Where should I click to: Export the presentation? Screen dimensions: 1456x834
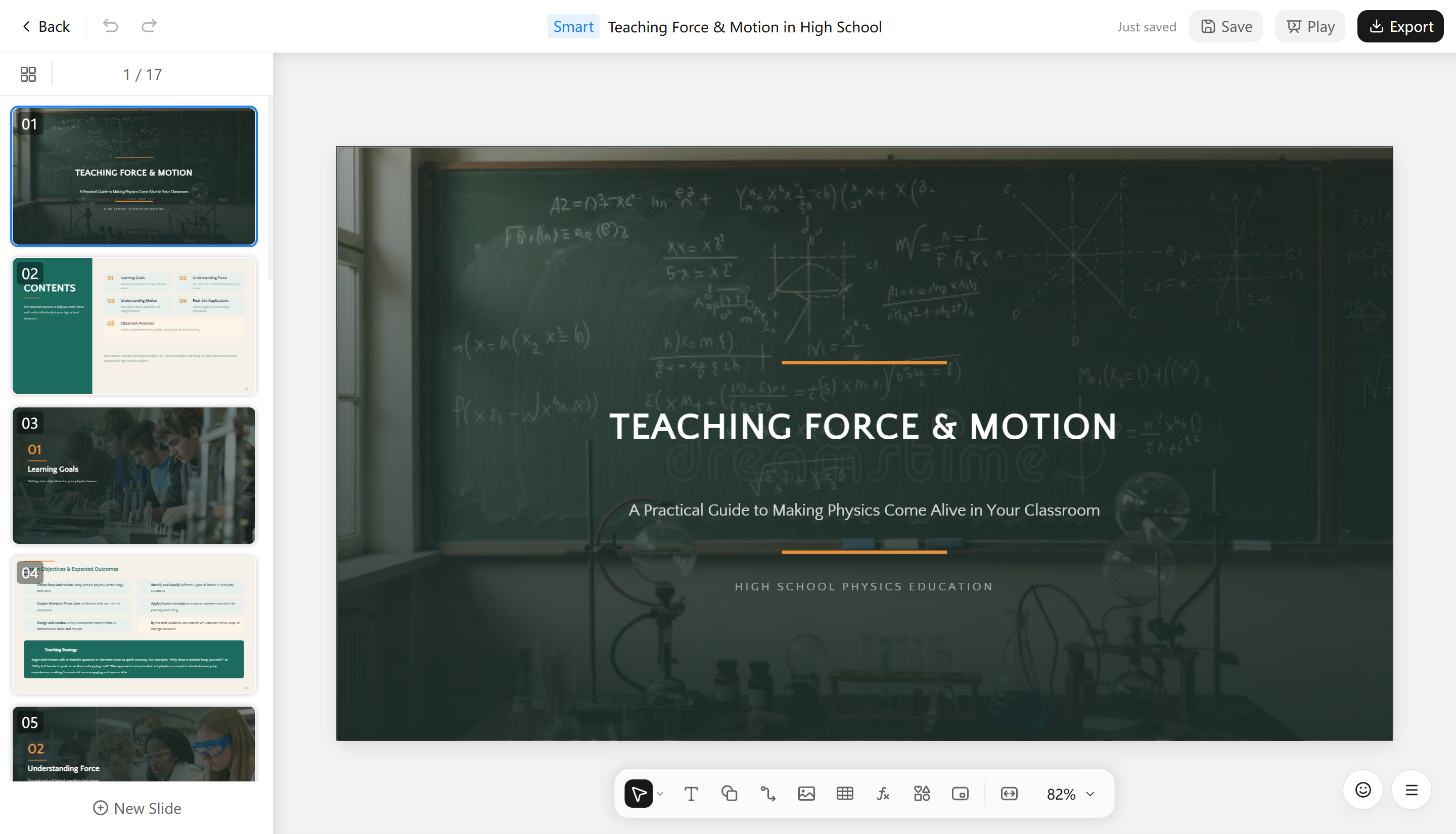click(1400, 26)
